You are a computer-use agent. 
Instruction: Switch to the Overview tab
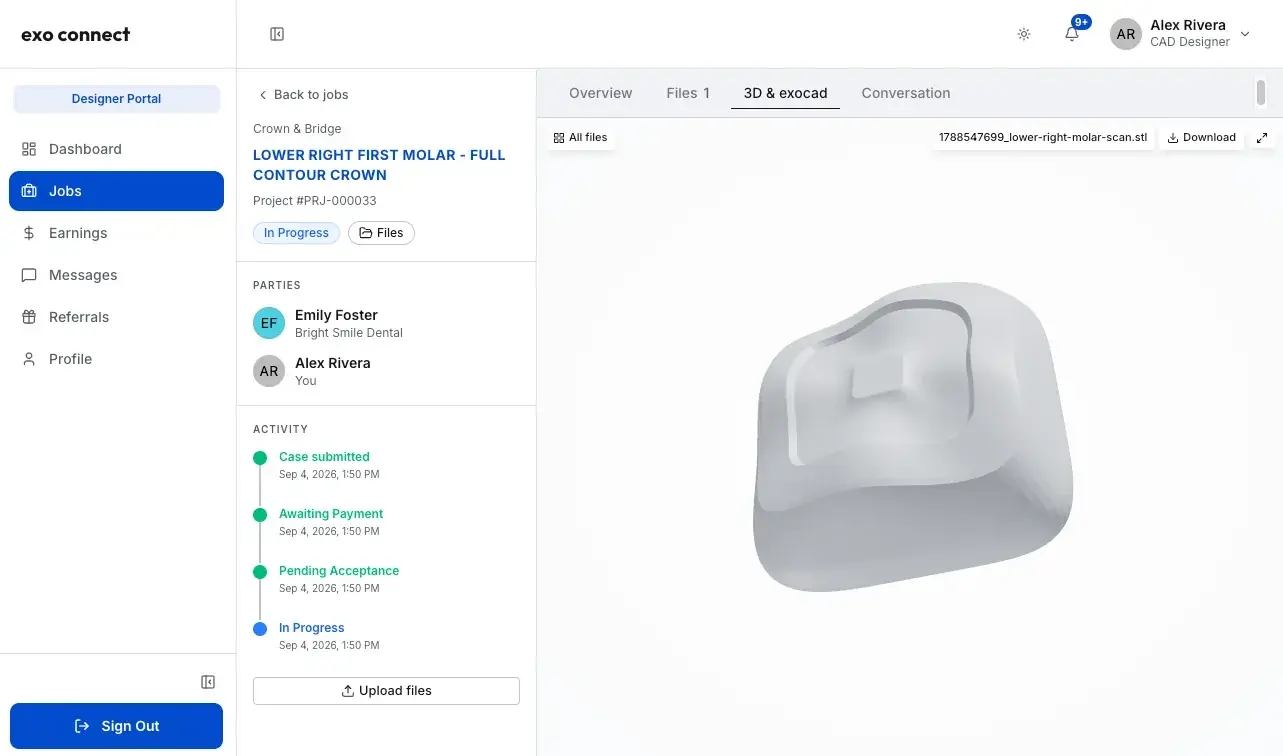tap(600, 93)
